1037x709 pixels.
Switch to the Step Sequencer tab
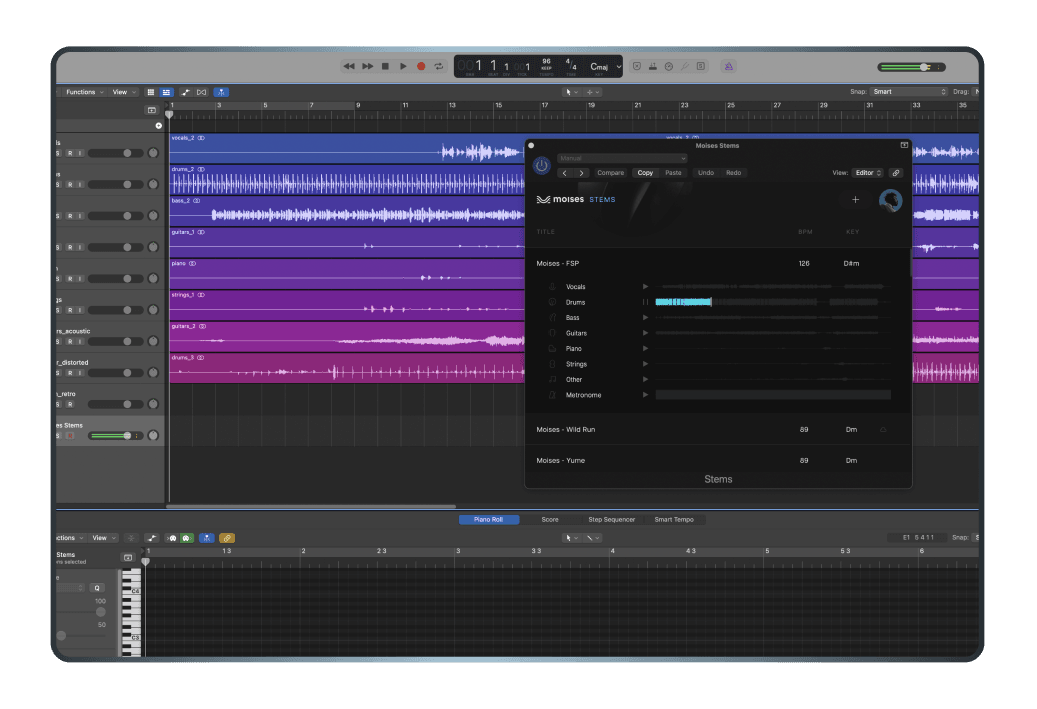(x=612, y=520)
